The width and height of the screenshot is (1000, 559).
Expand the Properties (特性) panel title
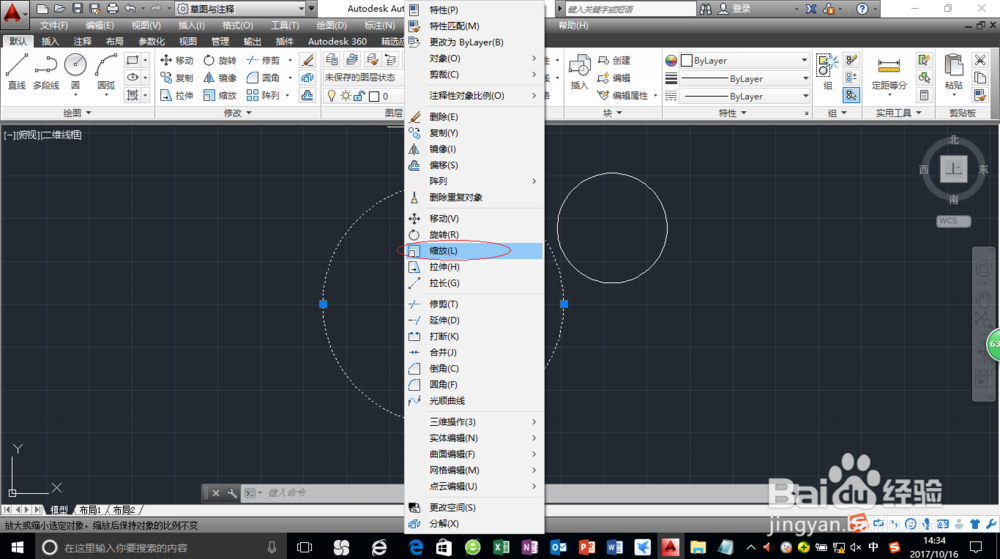[x=732, y=113]
